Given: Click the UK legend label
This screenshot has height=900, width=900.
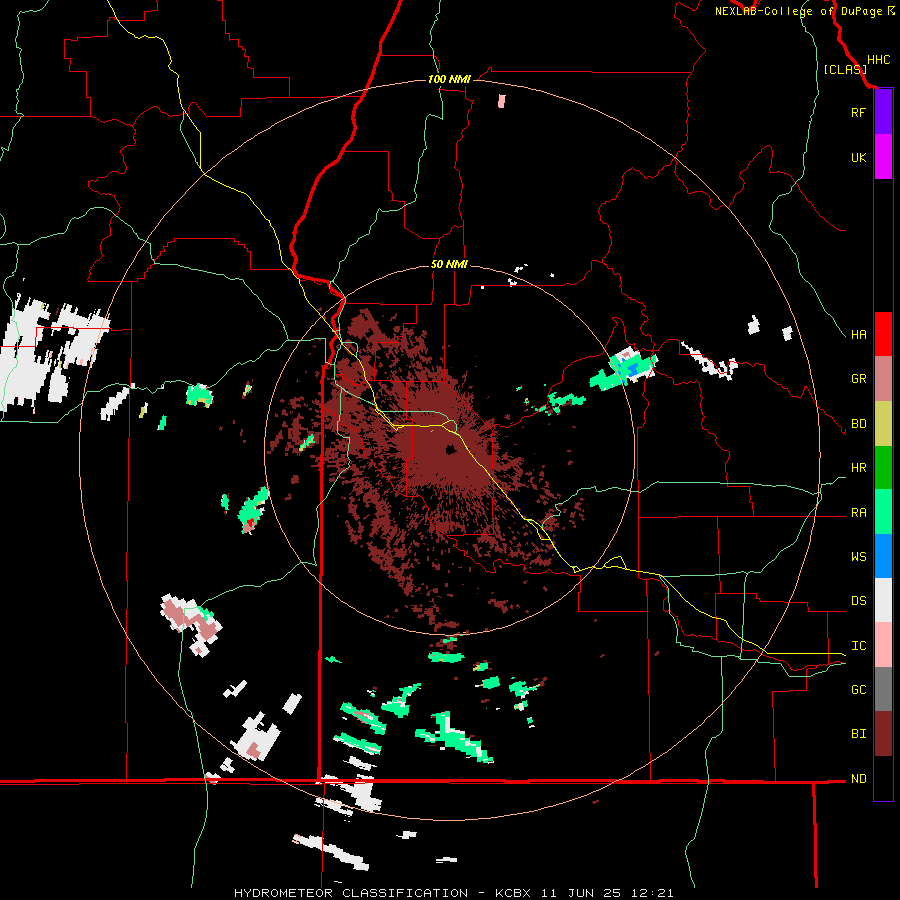Looking at the screenshot, I should click(858, 157).
